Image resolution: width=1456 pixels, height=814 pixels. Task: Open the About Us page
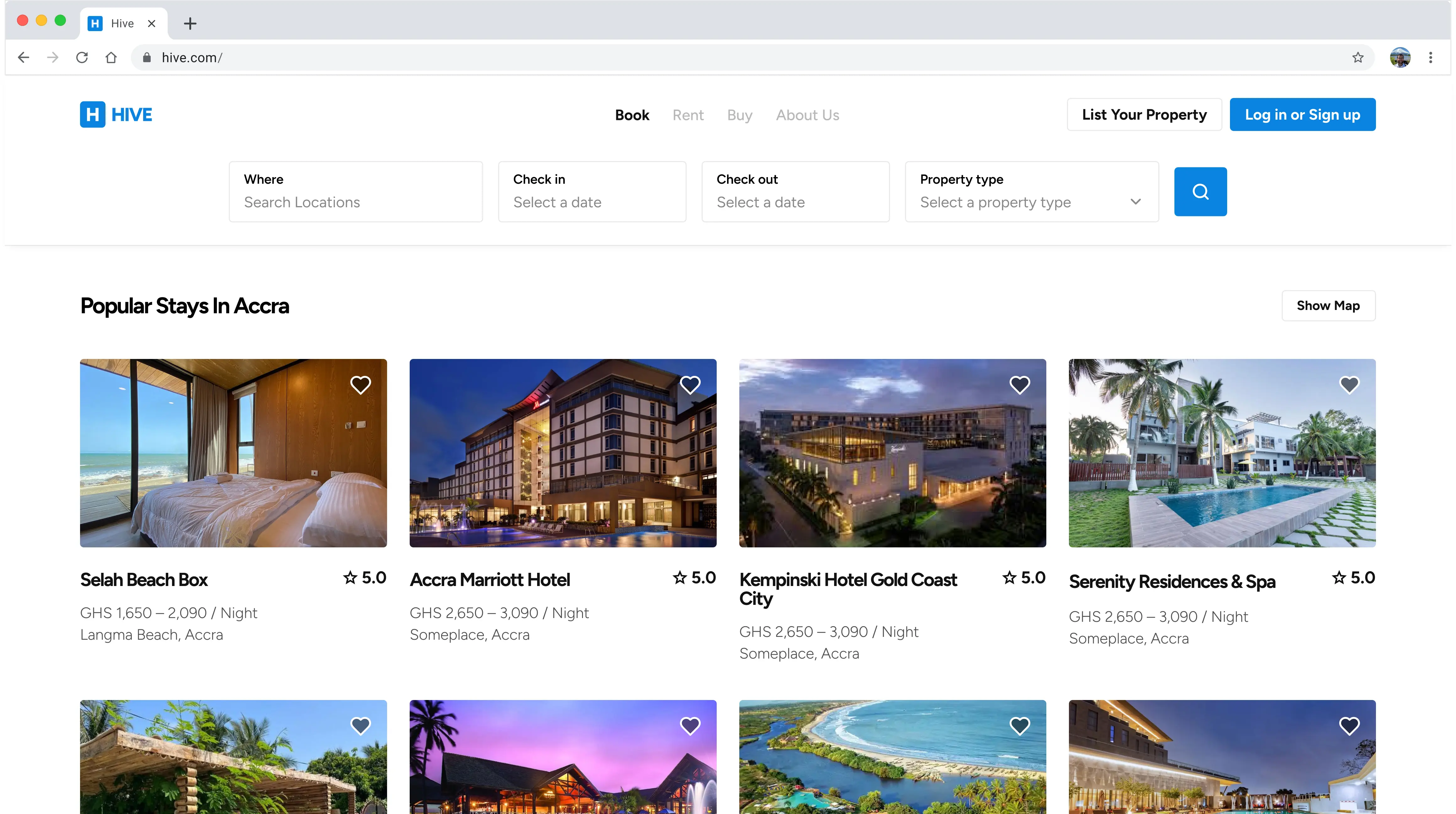click(x=807, y=115)
